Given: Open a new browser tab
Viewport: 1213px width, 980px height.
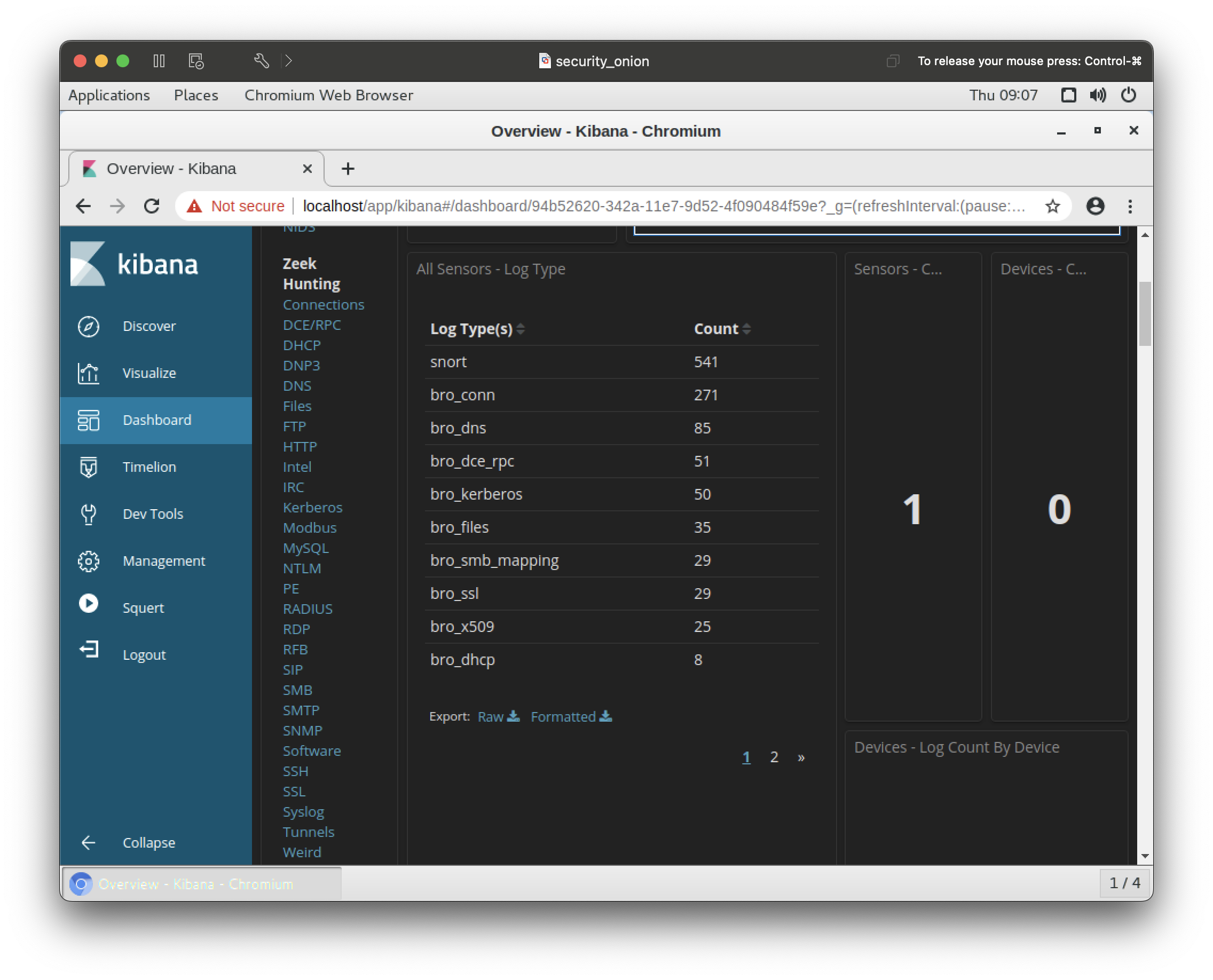Looking at the screenshot, I should point(348,168).
